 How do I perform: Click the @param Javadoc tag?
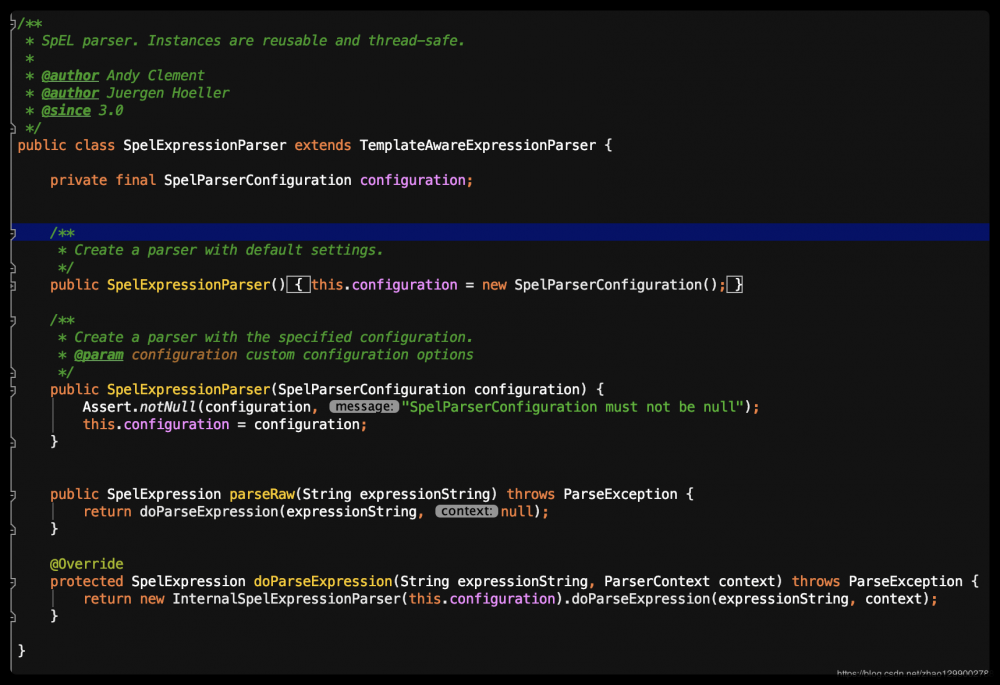98,355
